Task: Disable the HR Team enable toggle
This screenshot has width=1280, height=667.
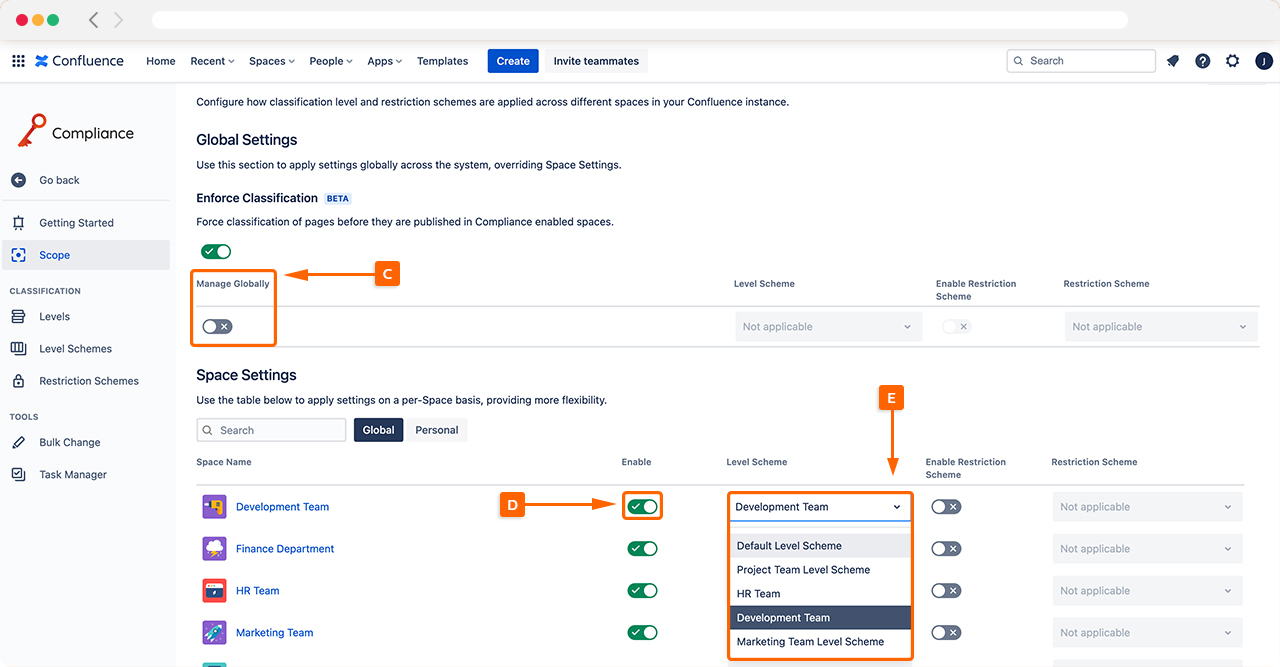Action: click(642, 591)
